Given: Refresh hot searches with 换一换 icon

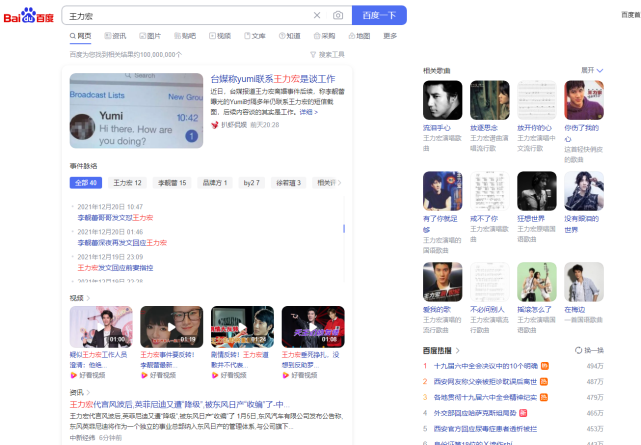Looking at the screenshot, I should pos(578,350).
